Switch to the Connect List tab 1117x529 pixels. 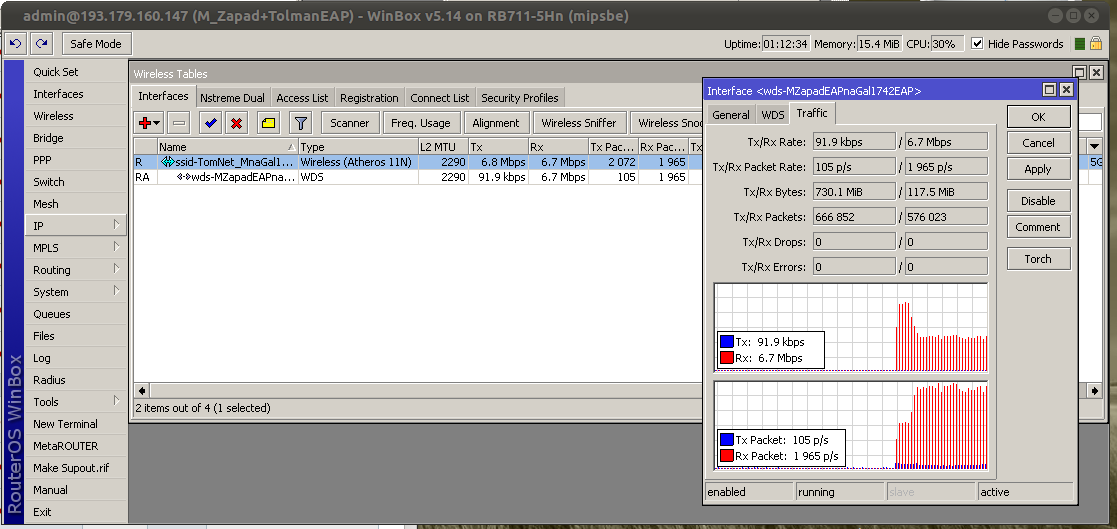point(440,98)
